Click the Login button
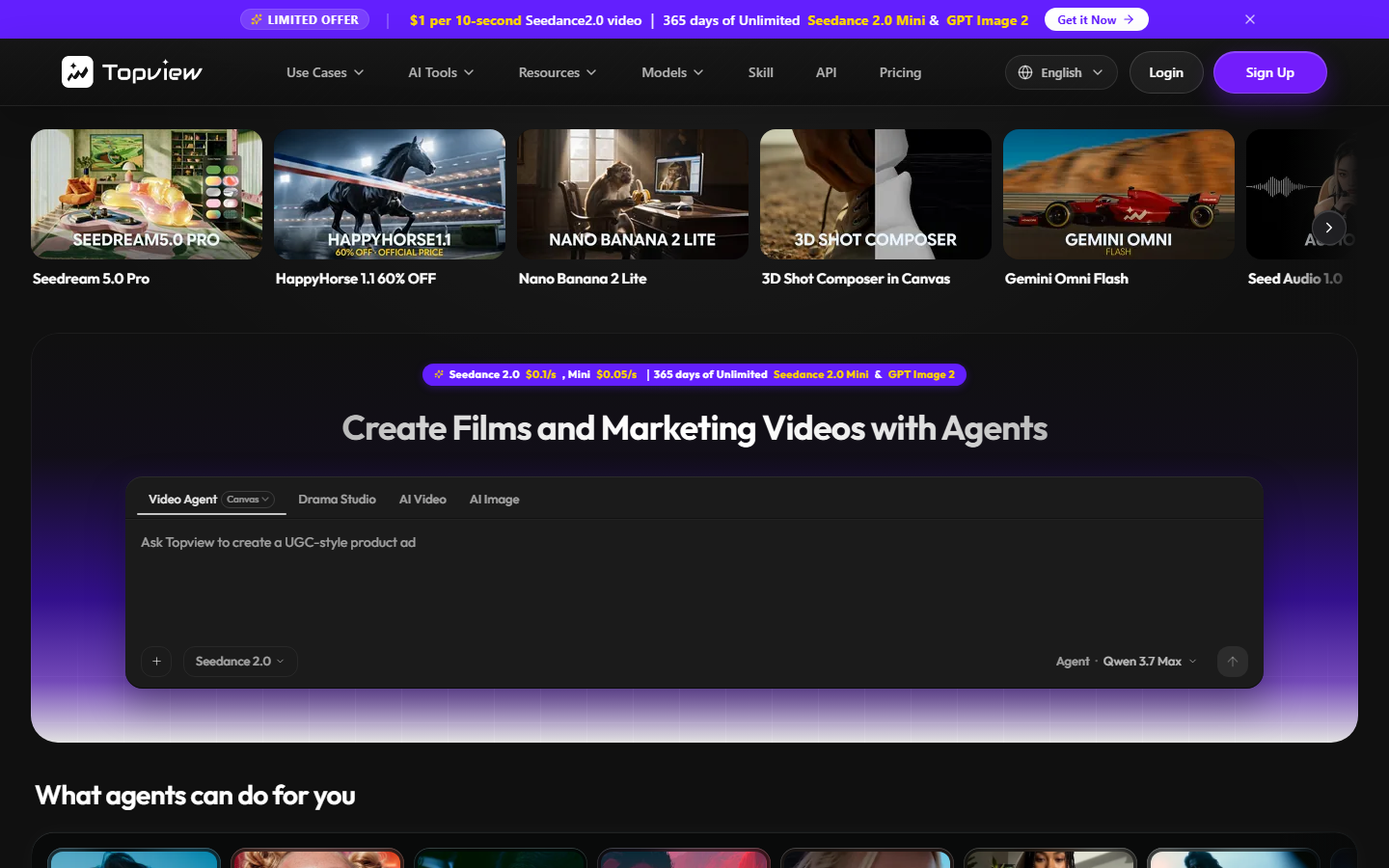Screen dimensions: 1389x868 (1166, 72)
